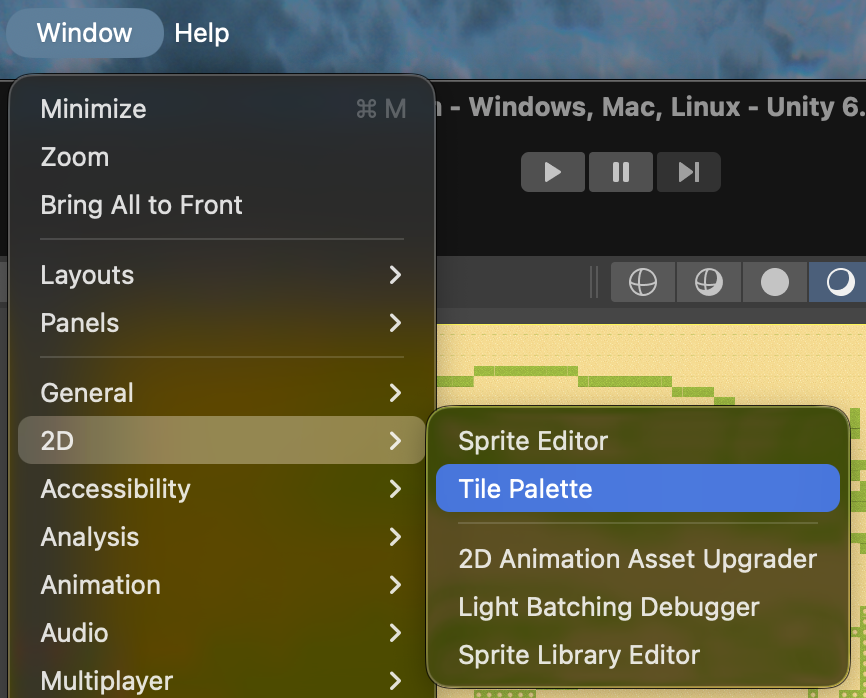Select the solid sphere Shaded mode icon
Screen dimensions: 866x698
775,283
